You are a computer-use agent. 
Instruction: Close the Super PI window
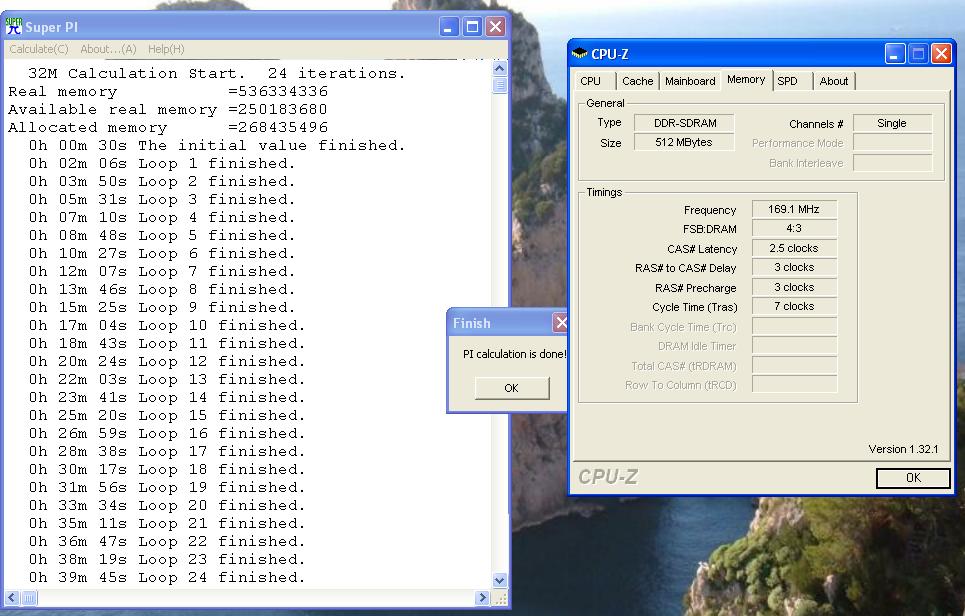495,26
